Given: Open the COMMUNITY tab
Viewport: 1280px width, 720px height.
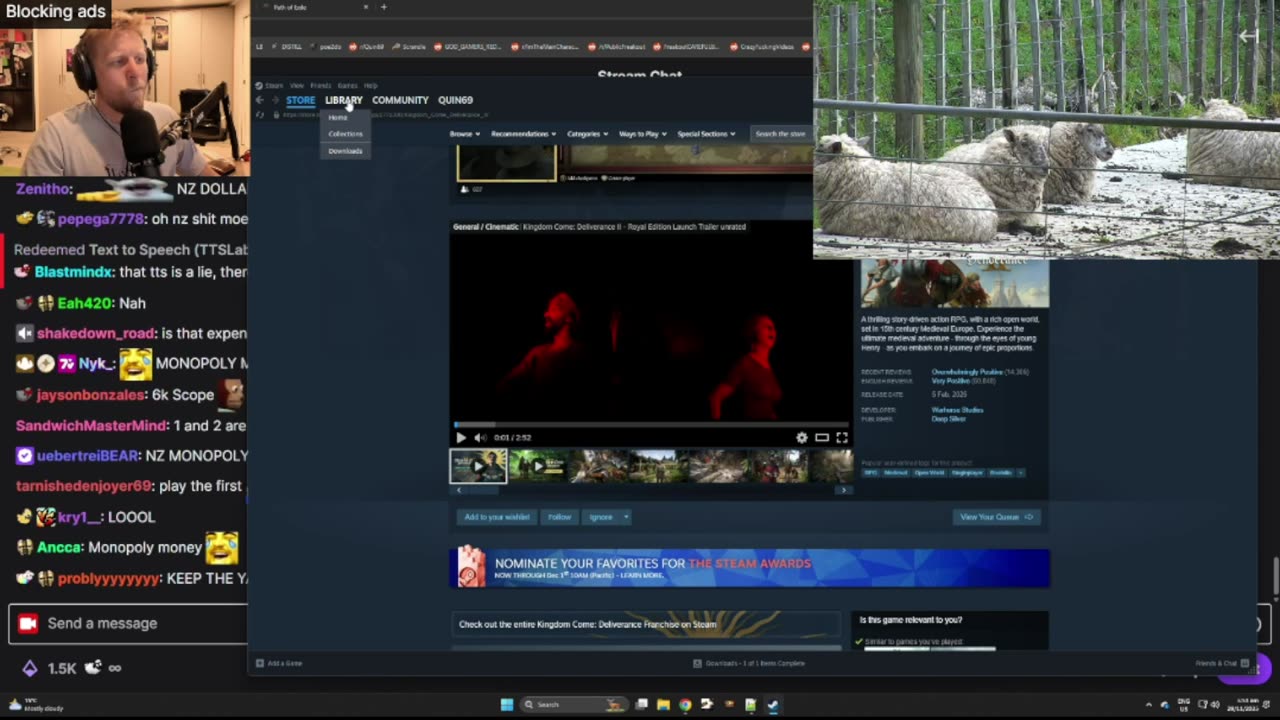Looking at the screenshot, I should [400, 100].
